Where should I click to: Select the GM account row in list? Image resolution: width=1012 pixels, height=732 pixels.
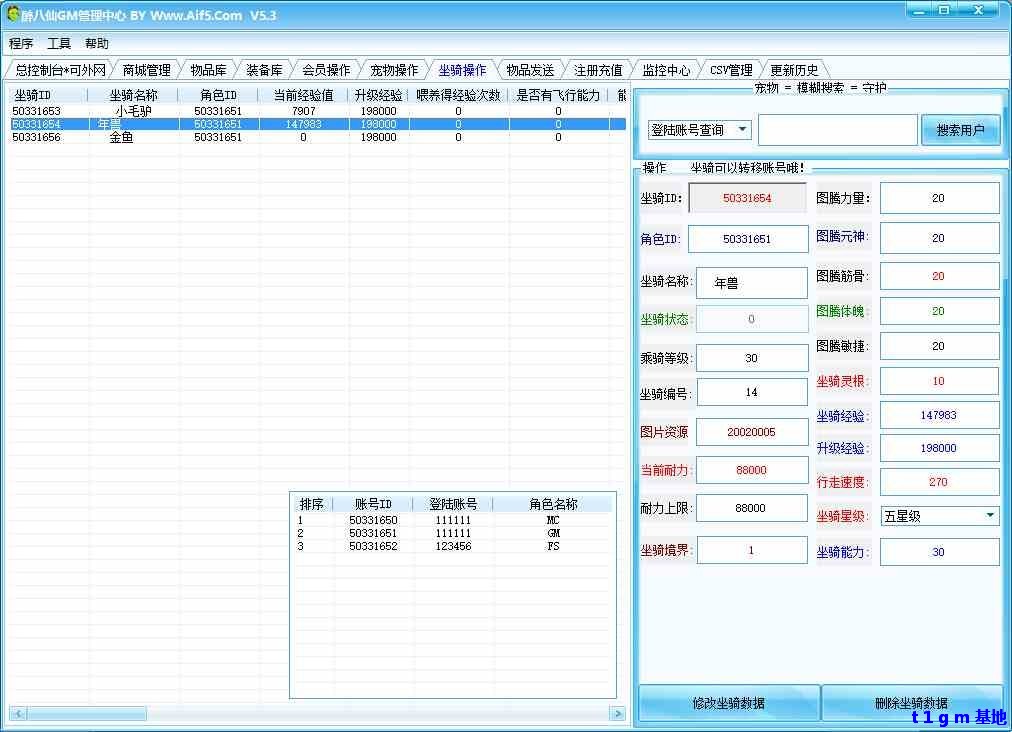click(452, 534)
